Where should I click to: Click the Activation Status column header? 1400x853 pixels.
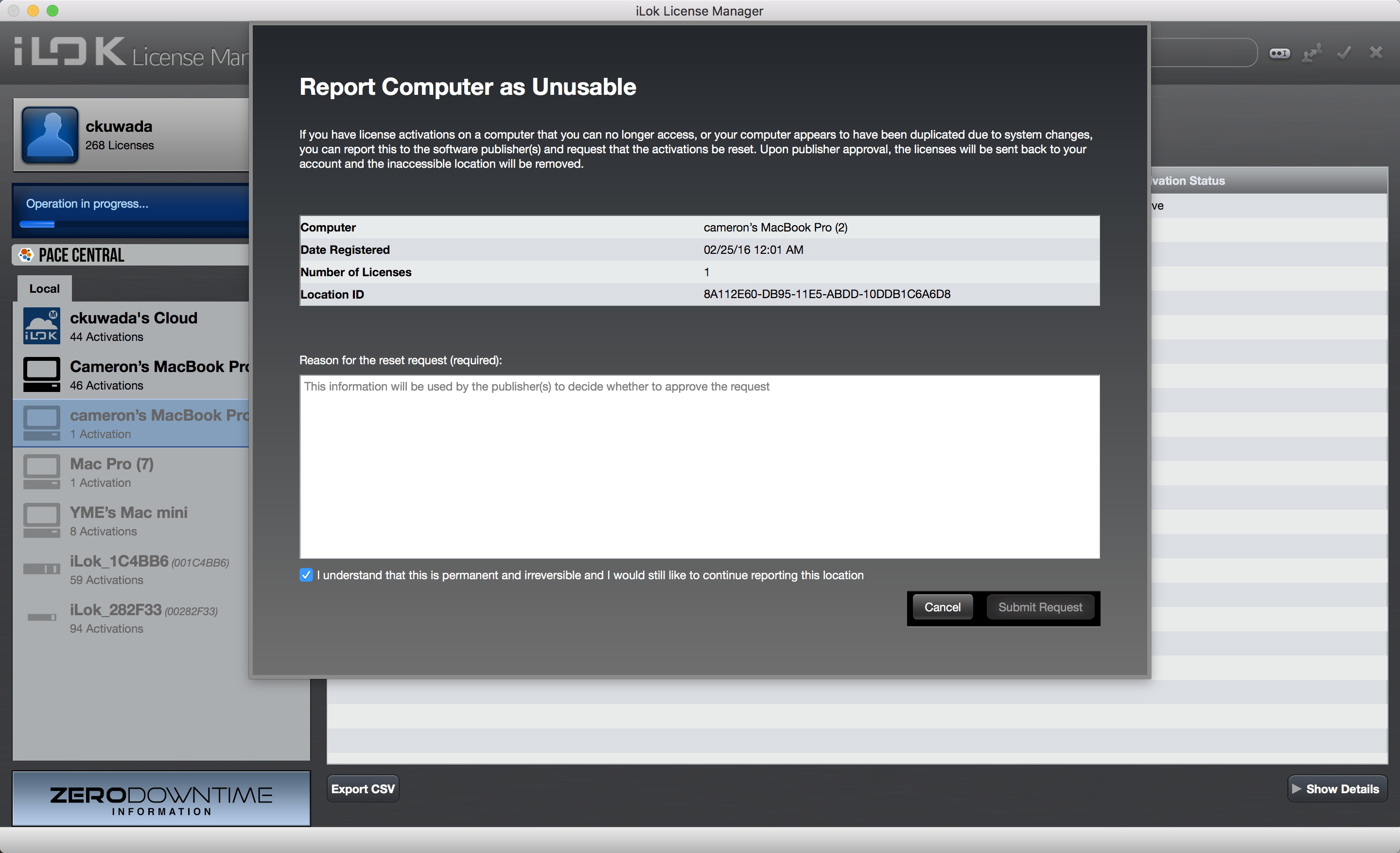(x=1268, y=181)
